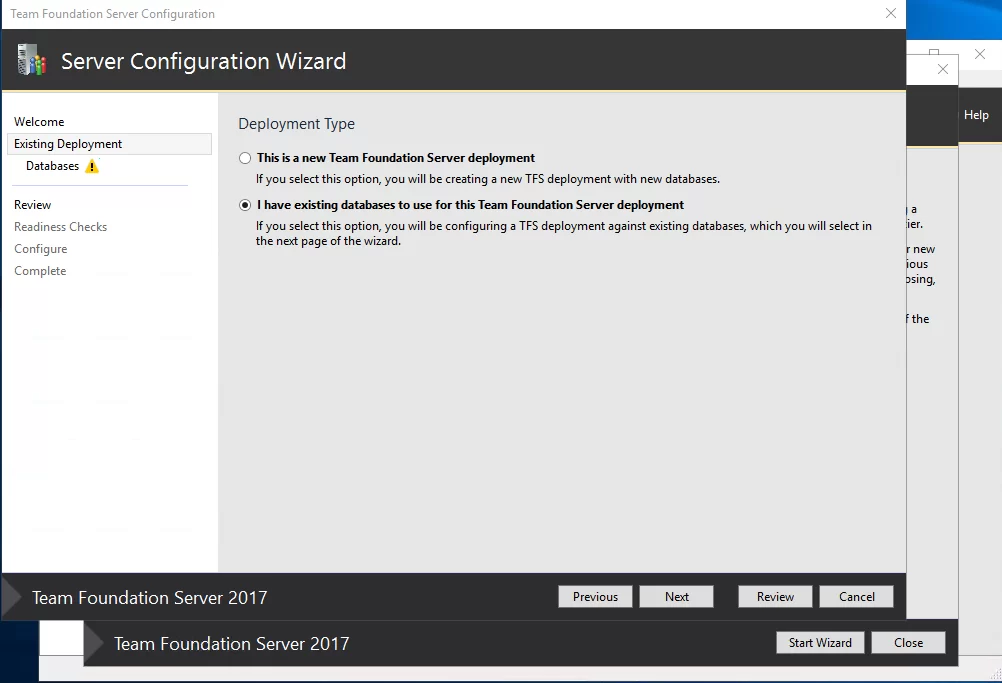Click the Review button in footer
The width and height of the screenshot is (1002, 683).
click(775, 597)
